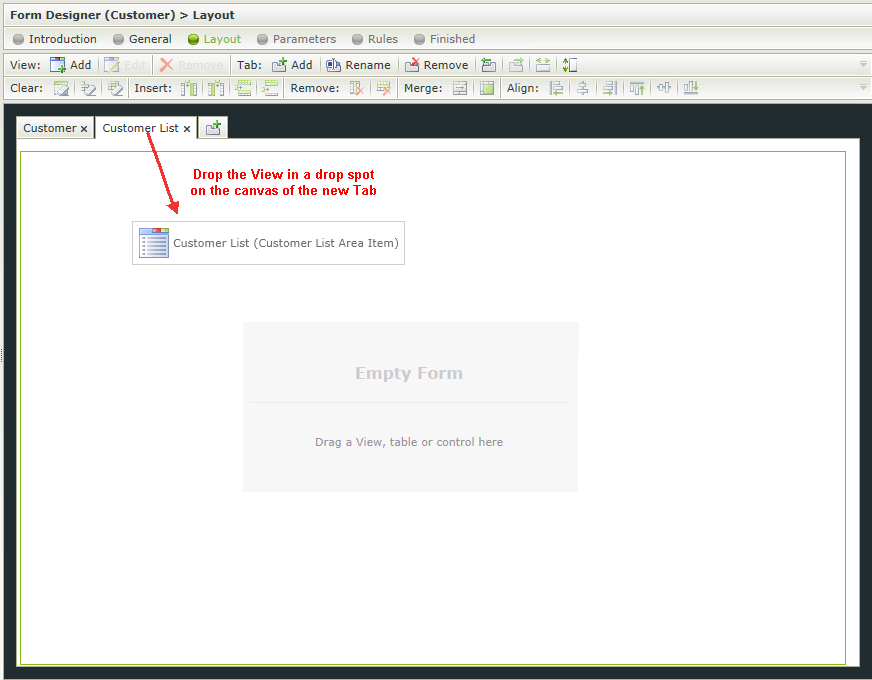Align content to vertical middle
This screenshot has height=680, width=872.
tap(664, 88)
